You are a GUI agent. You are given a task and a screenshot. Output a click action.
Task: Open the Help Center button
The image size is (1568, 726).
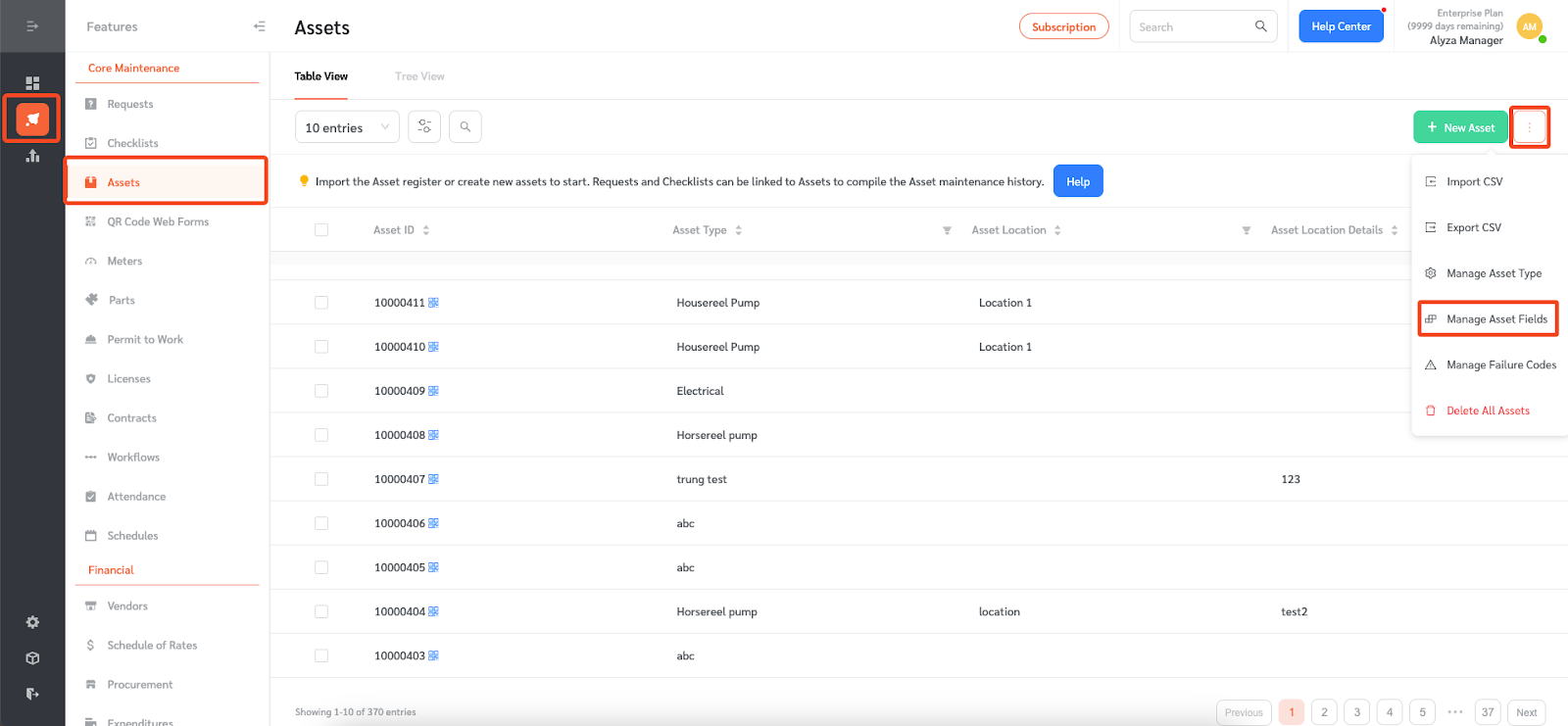(1341, 26)
